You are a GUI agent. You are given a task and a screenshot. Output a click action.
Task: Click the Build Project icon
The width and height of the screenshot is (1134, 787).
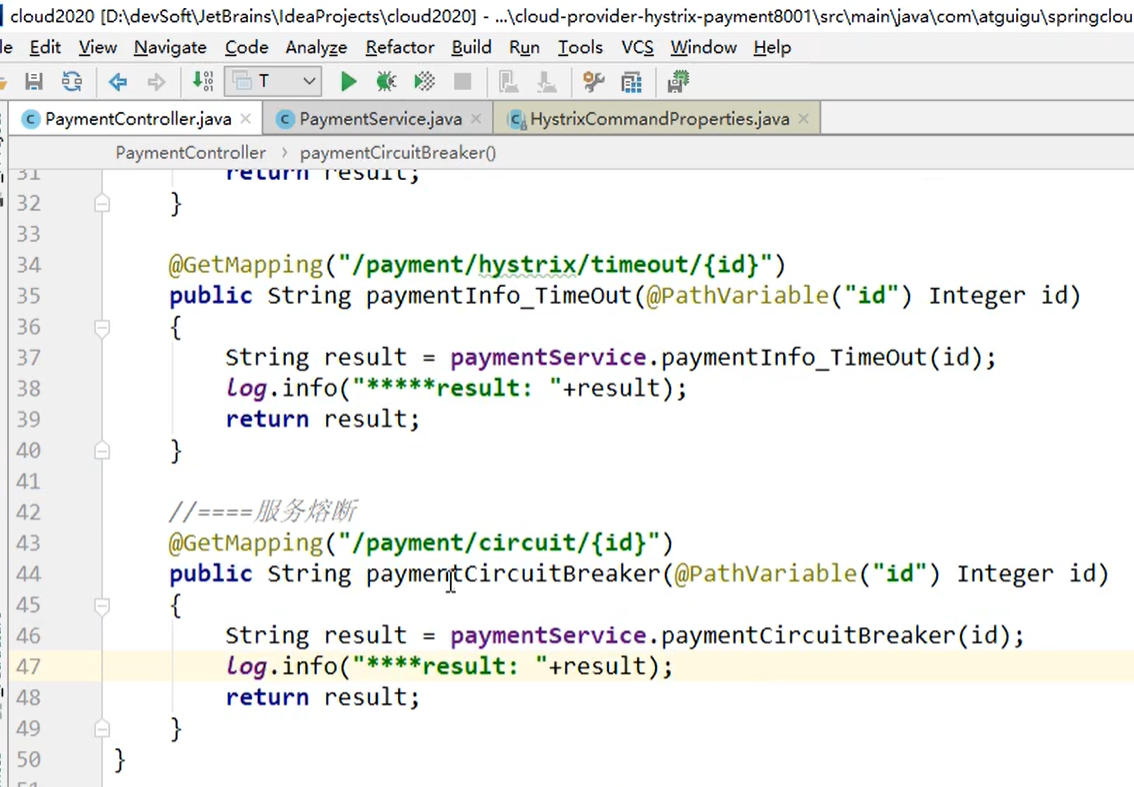(203, 81)
